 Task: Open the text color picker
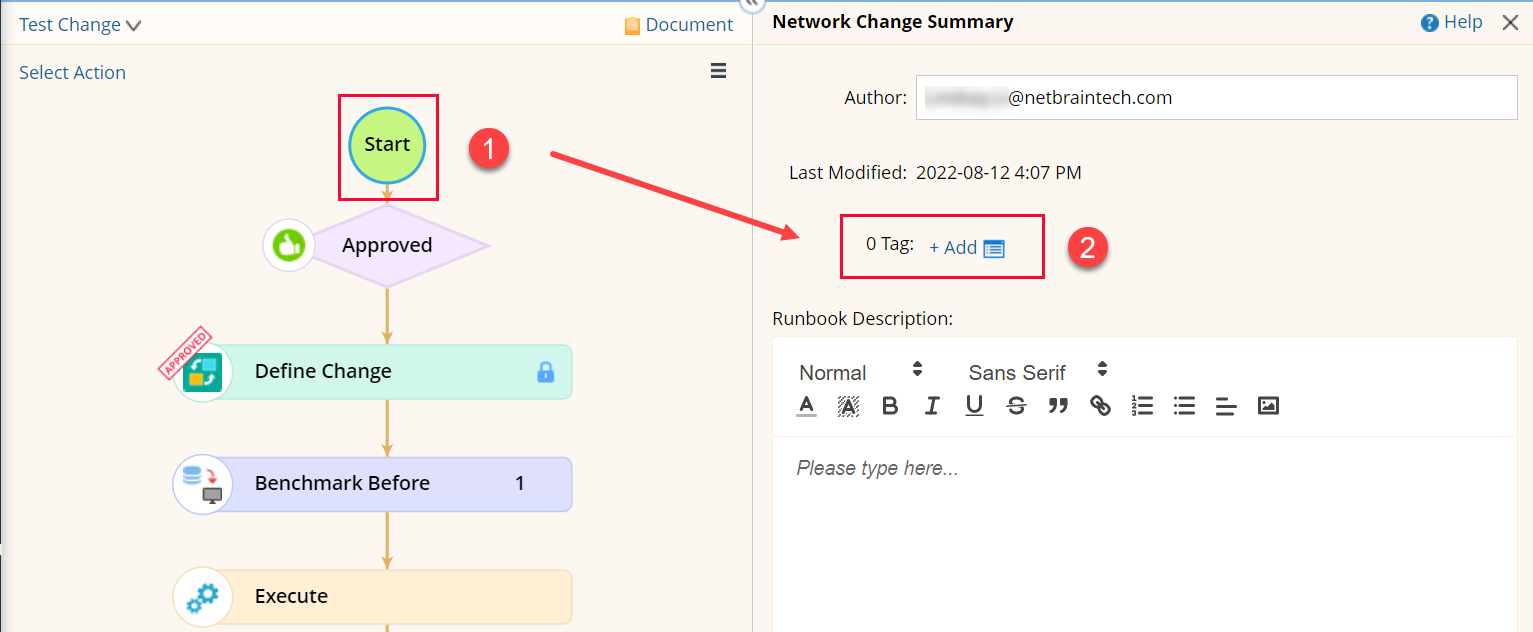(806, 406)
